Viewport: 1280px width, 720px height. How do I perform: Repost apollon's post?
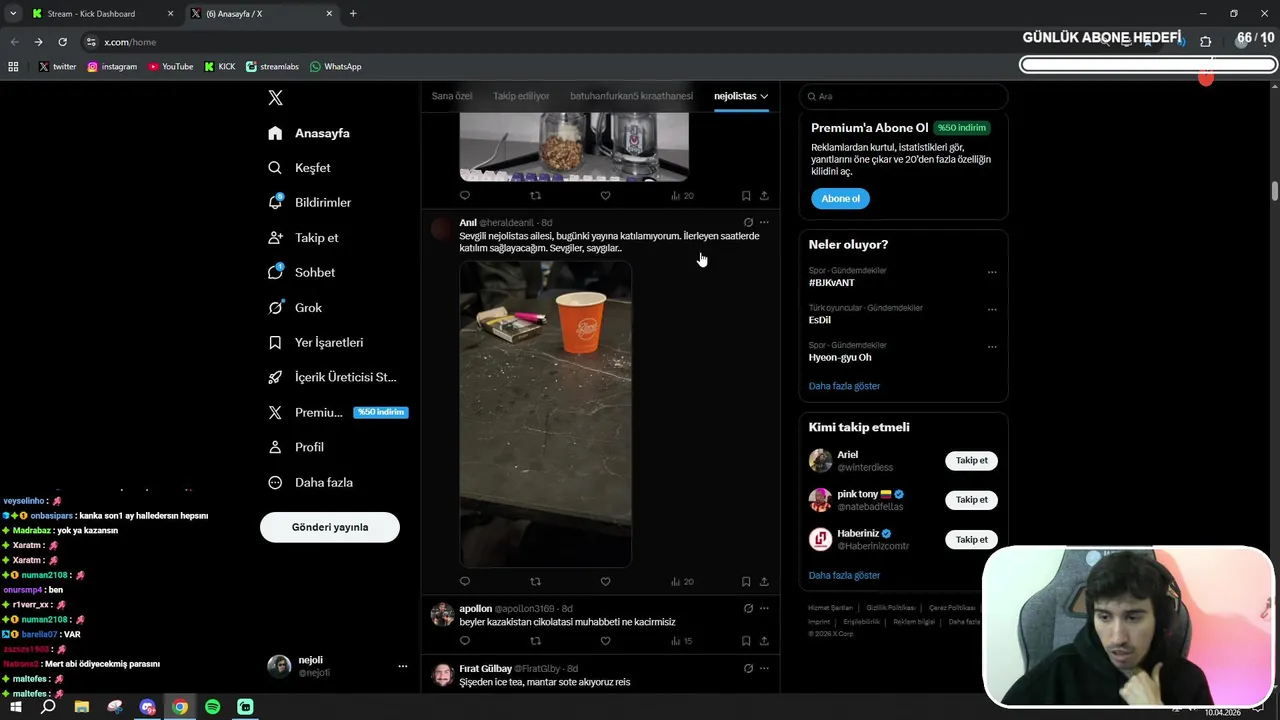coord(535,641)
